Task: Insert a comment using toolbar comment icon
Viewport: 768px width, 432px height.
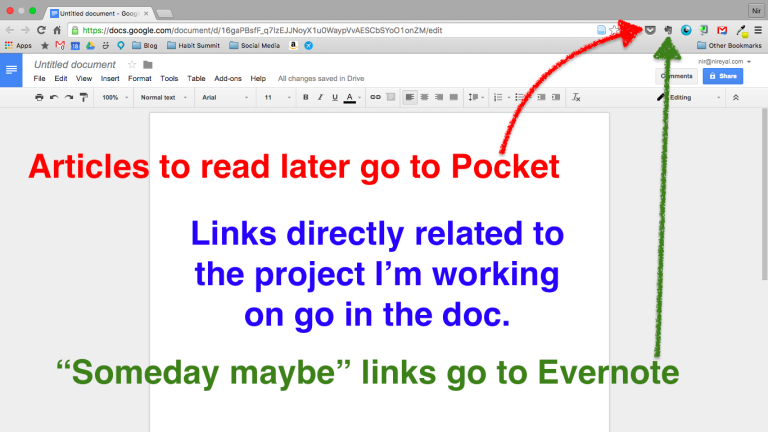Action: [390, 97]
